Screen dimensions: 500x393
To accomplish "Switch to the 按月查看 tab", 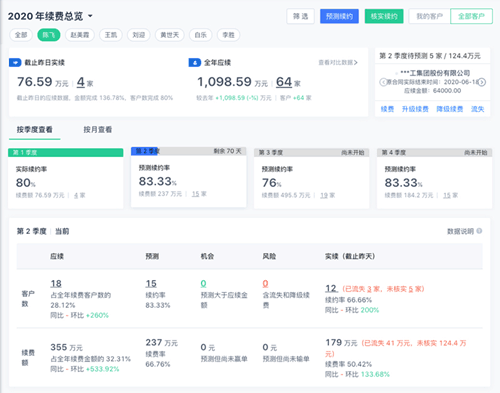I will pos(98,130).
